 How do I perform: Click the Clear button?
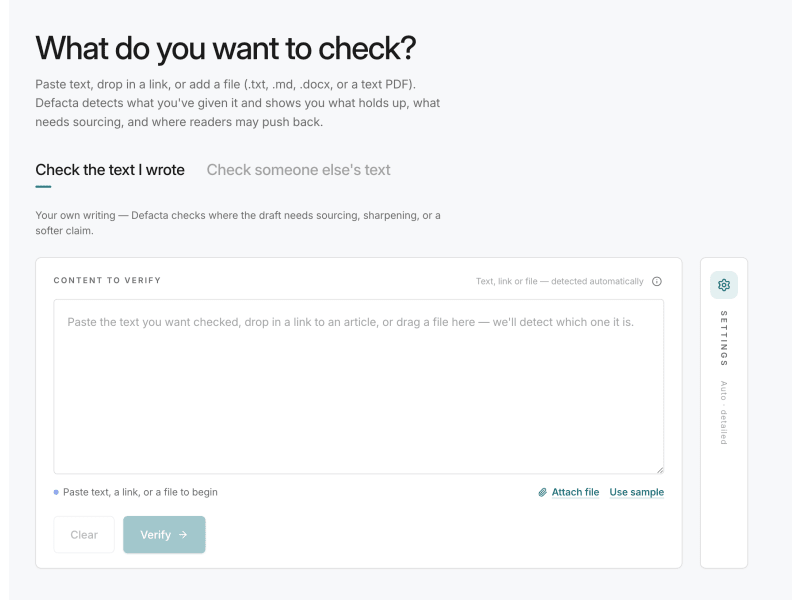[84, 535]
